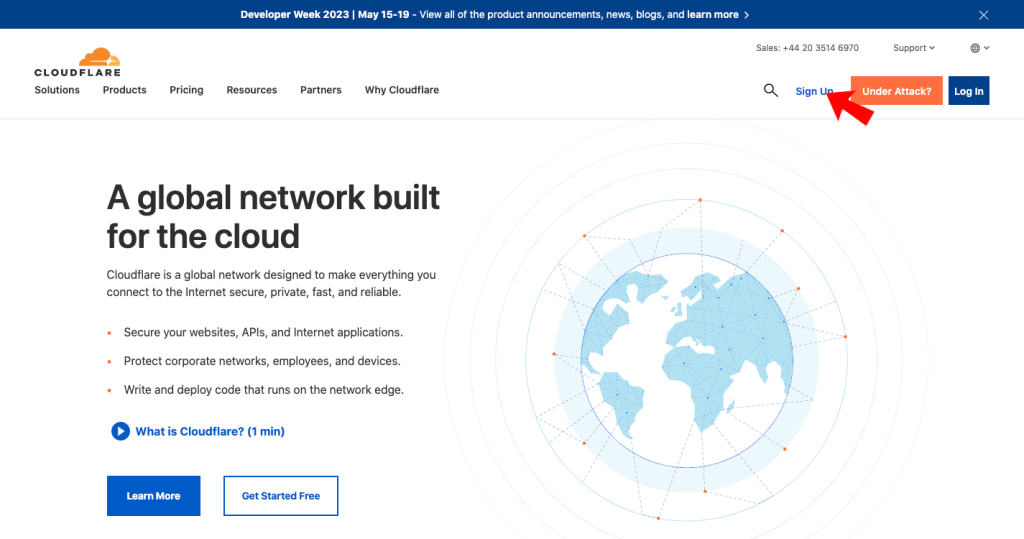Viewport: 1024px width, 539px height.
Task: Click the Sales phone number text
Action: (807, 48)
